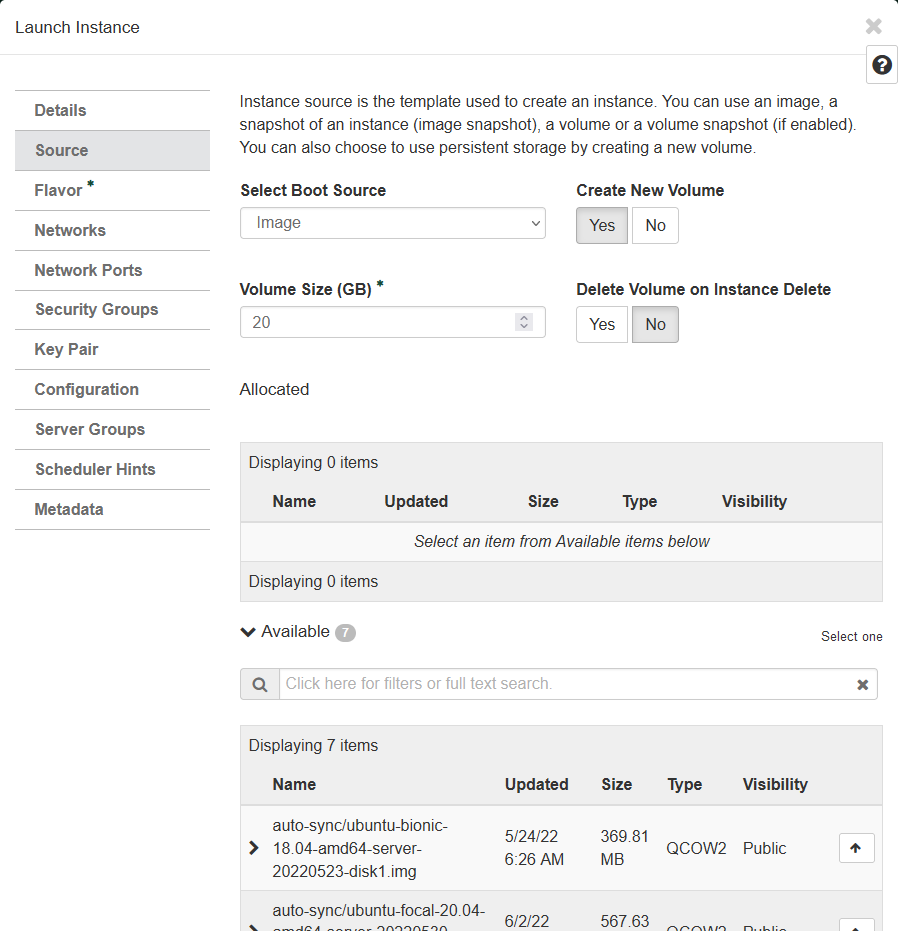Image resolution: width=898 pixels, height=931 pixels.
Task: Open the Networks tab
Action: 70,230
